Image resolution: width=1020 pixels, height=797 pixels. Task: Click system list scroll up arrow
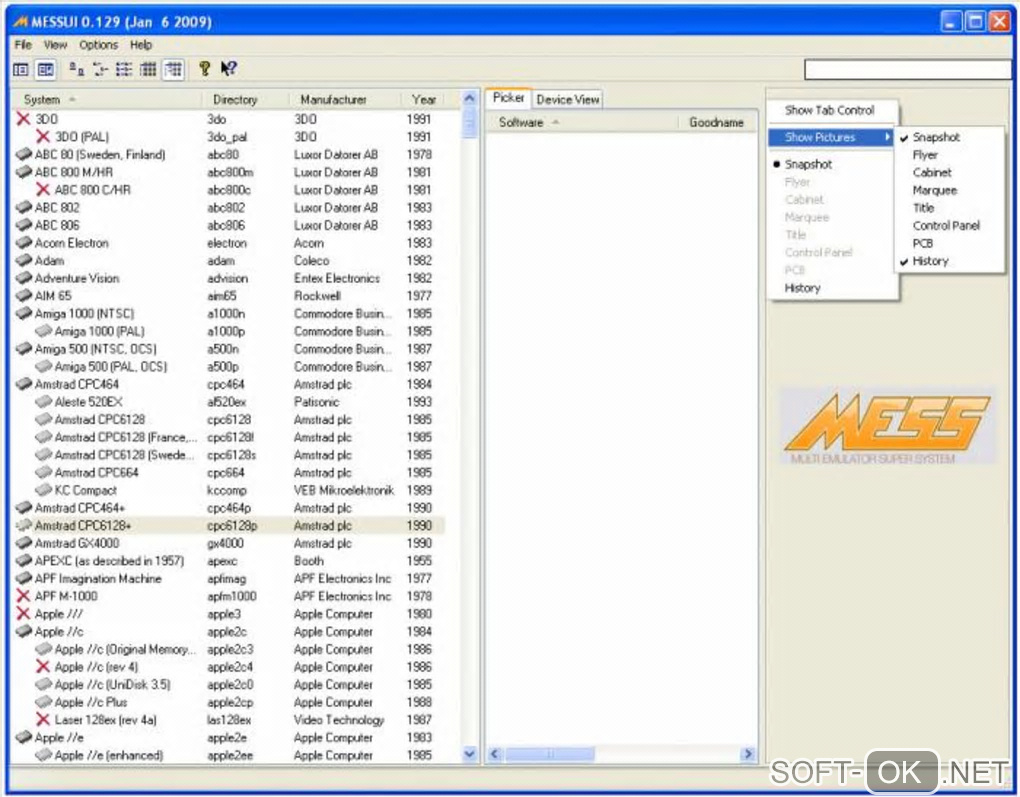click(x=469, y=99)
